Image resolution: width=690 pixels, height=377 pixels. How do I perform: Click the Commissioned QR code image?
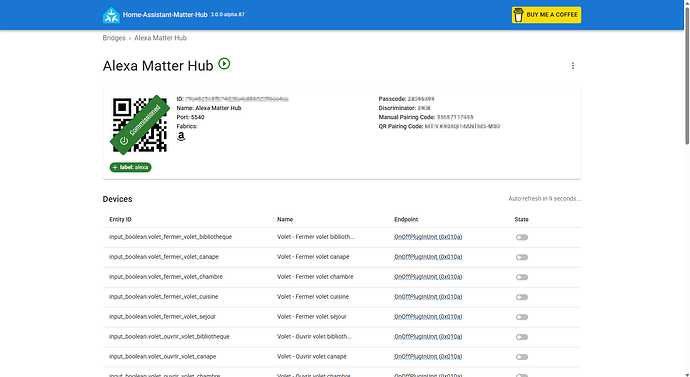(x=140, y=125)
